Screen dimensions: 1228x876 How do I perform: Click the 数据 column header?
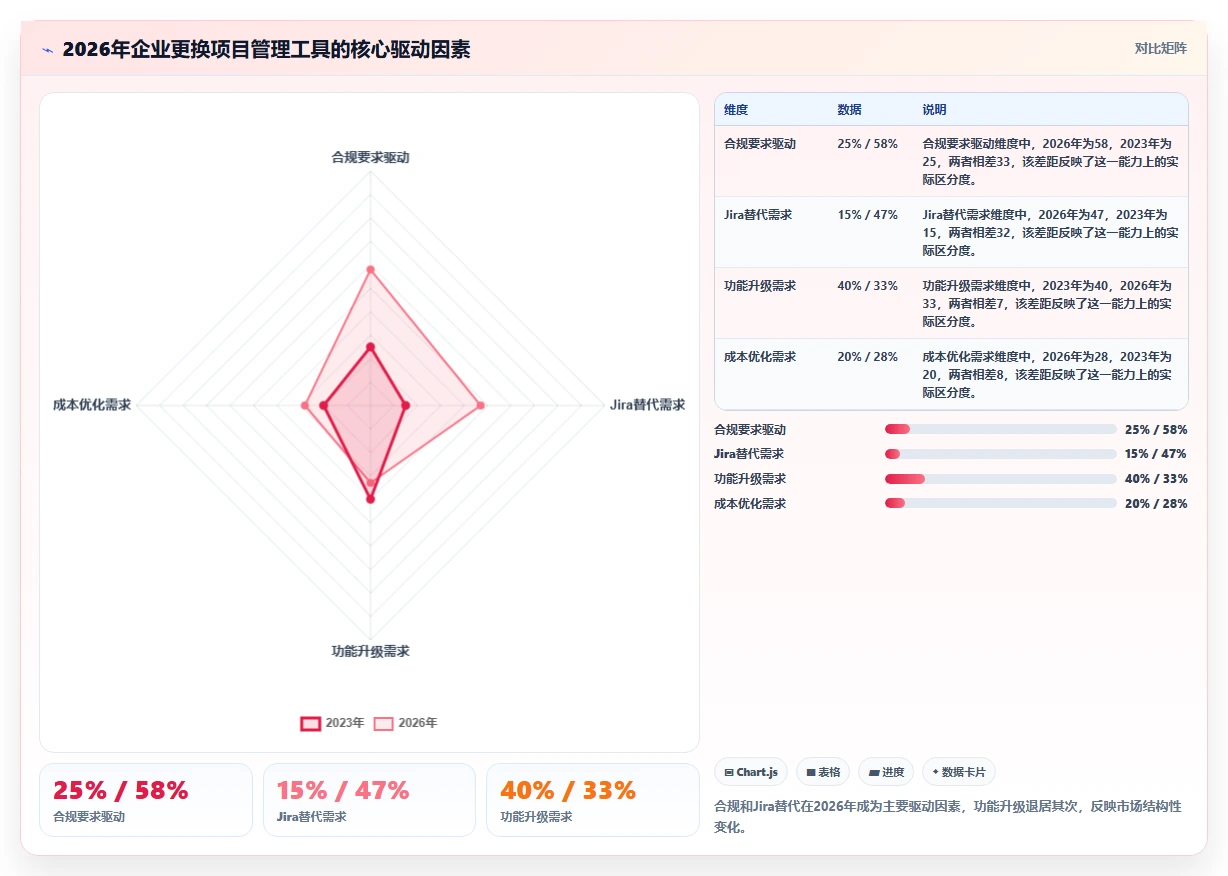(849, 109)
